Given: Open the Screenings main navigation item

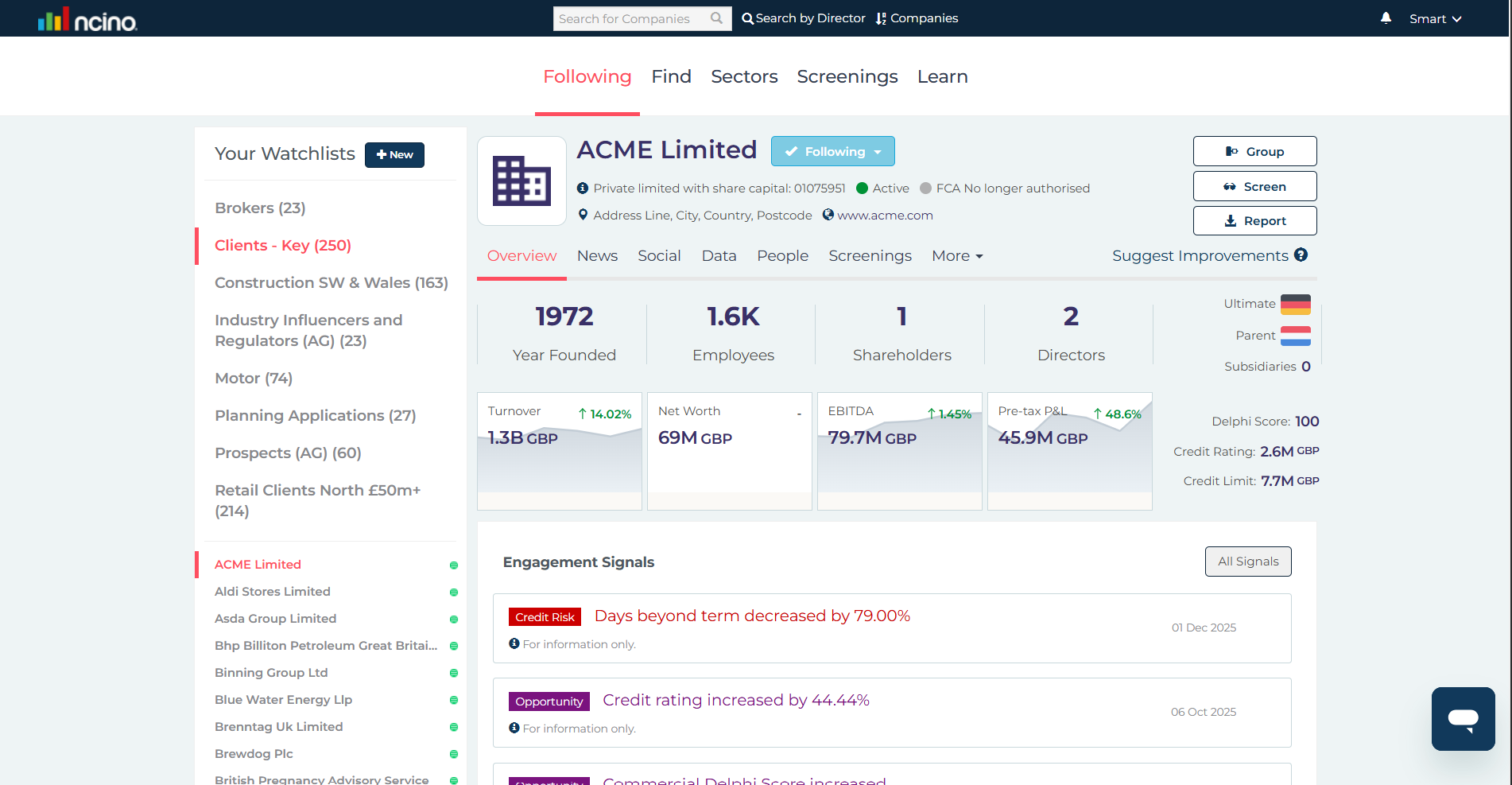Looking at the screenshot, I should [847, 76].
